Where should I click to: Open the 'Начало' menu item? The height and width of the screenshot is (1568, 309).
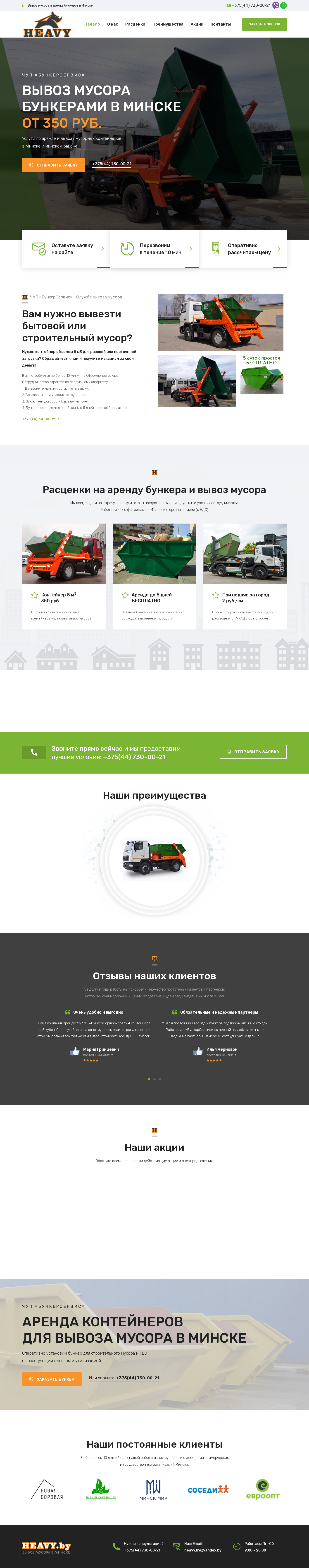pyautogui.click(x=92, y=24)
